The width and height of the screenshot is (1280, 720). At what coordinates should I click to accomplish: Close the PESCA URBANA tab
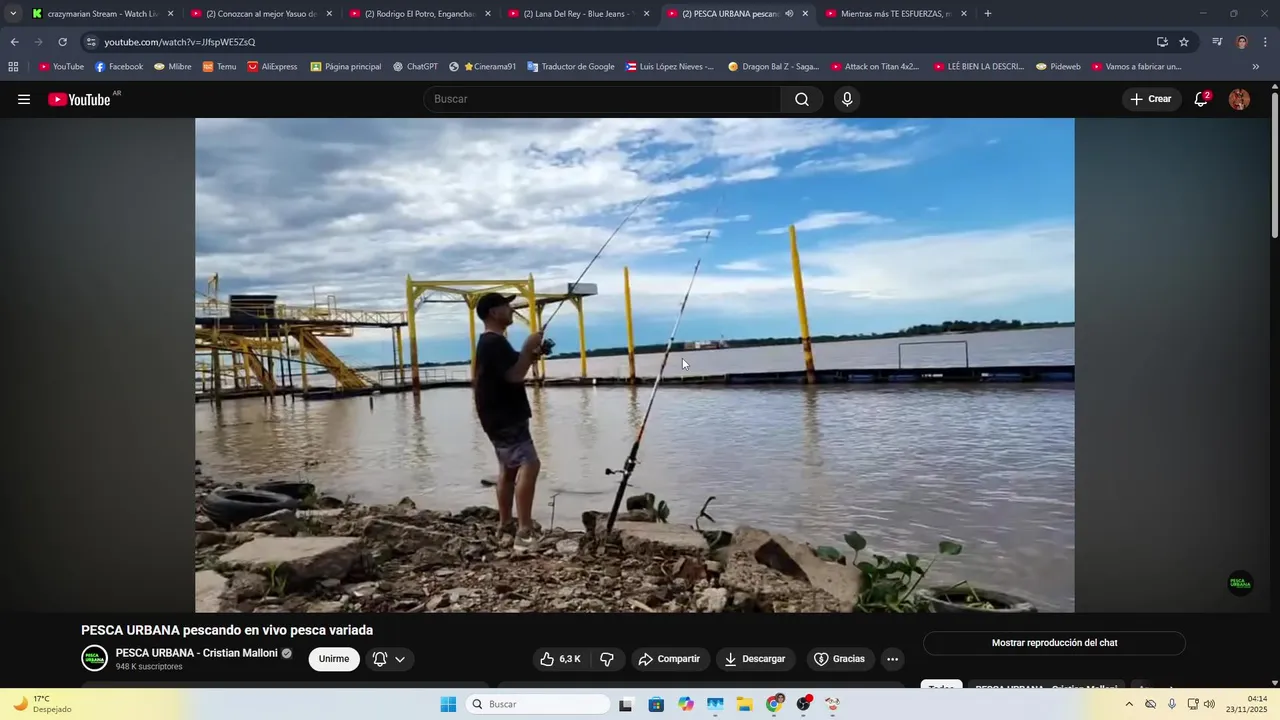coord(805,14)
